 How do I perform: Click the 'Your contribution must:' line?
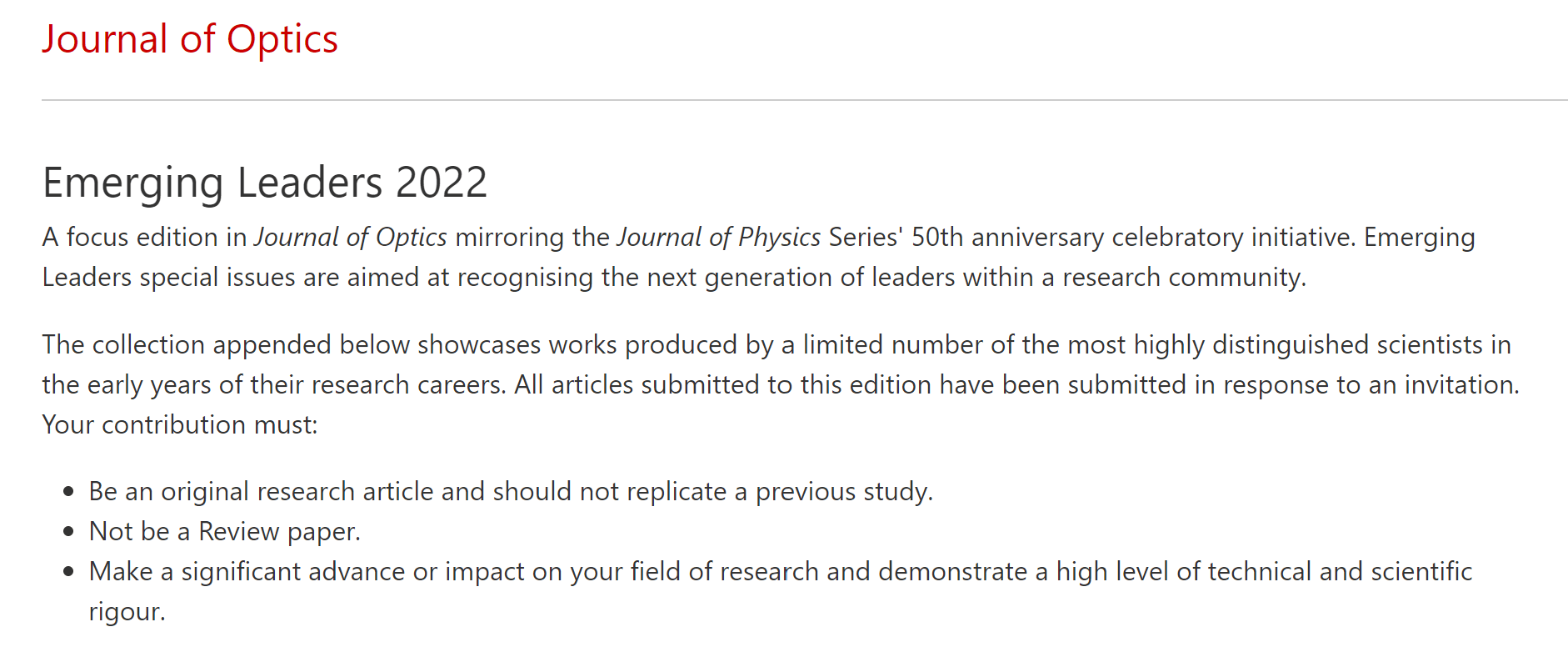click(x=180, y=424)
